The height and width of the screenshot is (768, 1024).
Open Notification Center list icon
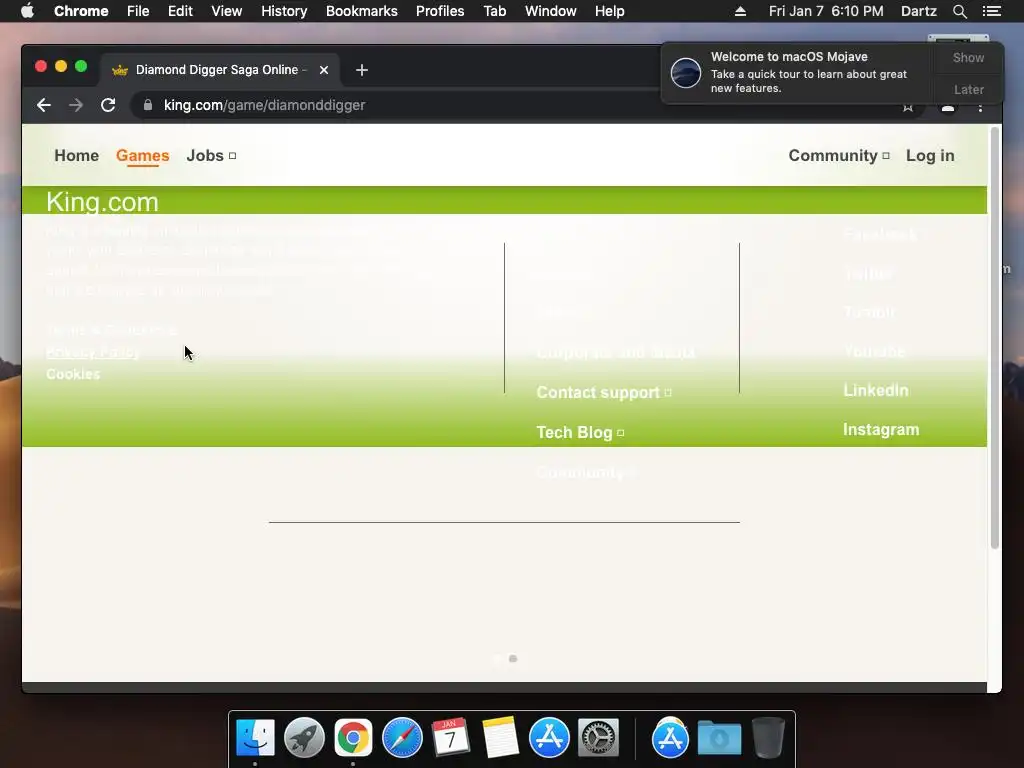pos(992,11)
